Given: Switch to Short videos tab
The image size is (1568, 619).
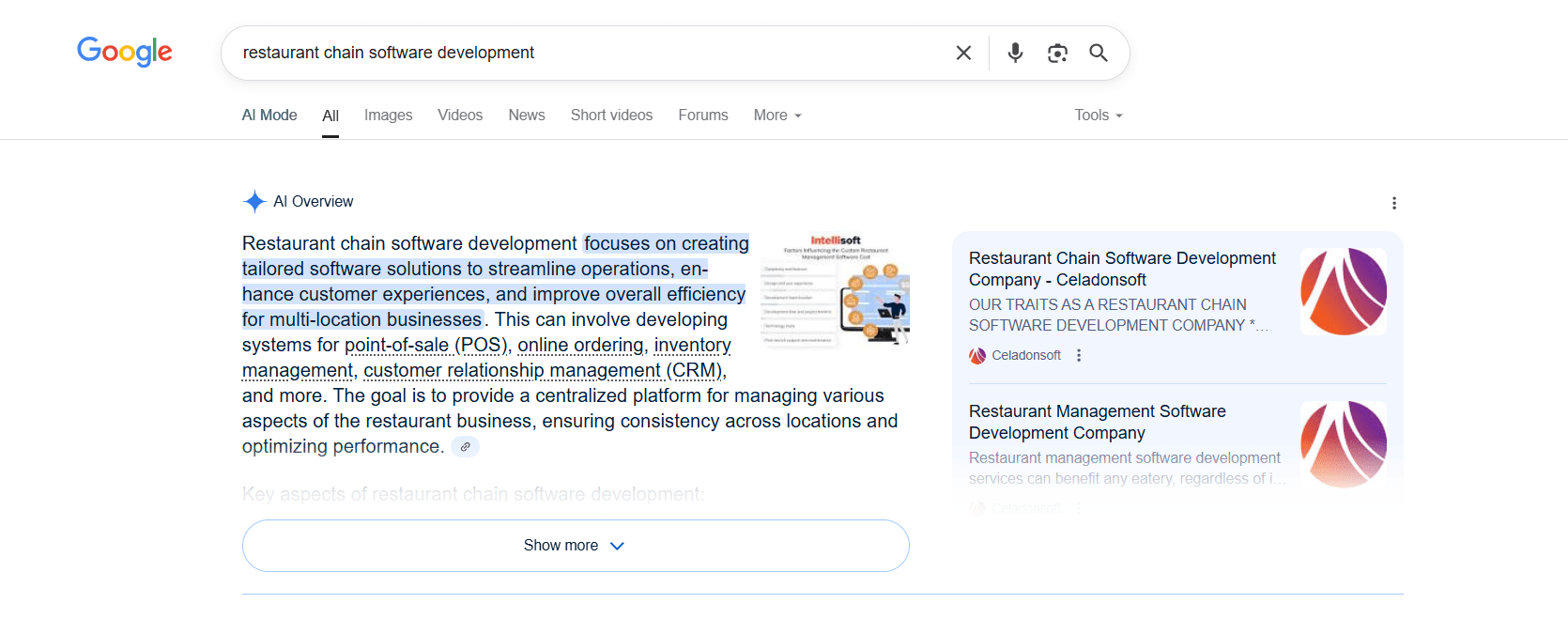Looking at the screenshot, I should pos(611,115).
